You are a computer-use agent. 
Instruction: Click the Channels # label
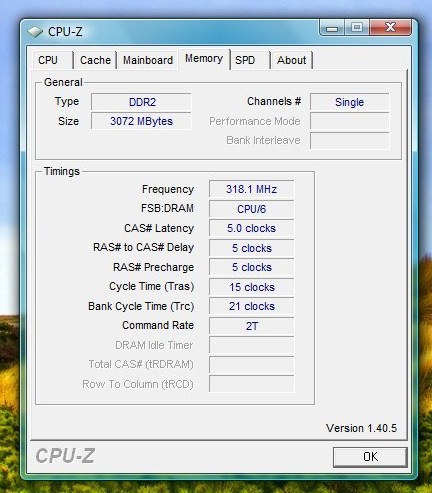tap(274, 101)
